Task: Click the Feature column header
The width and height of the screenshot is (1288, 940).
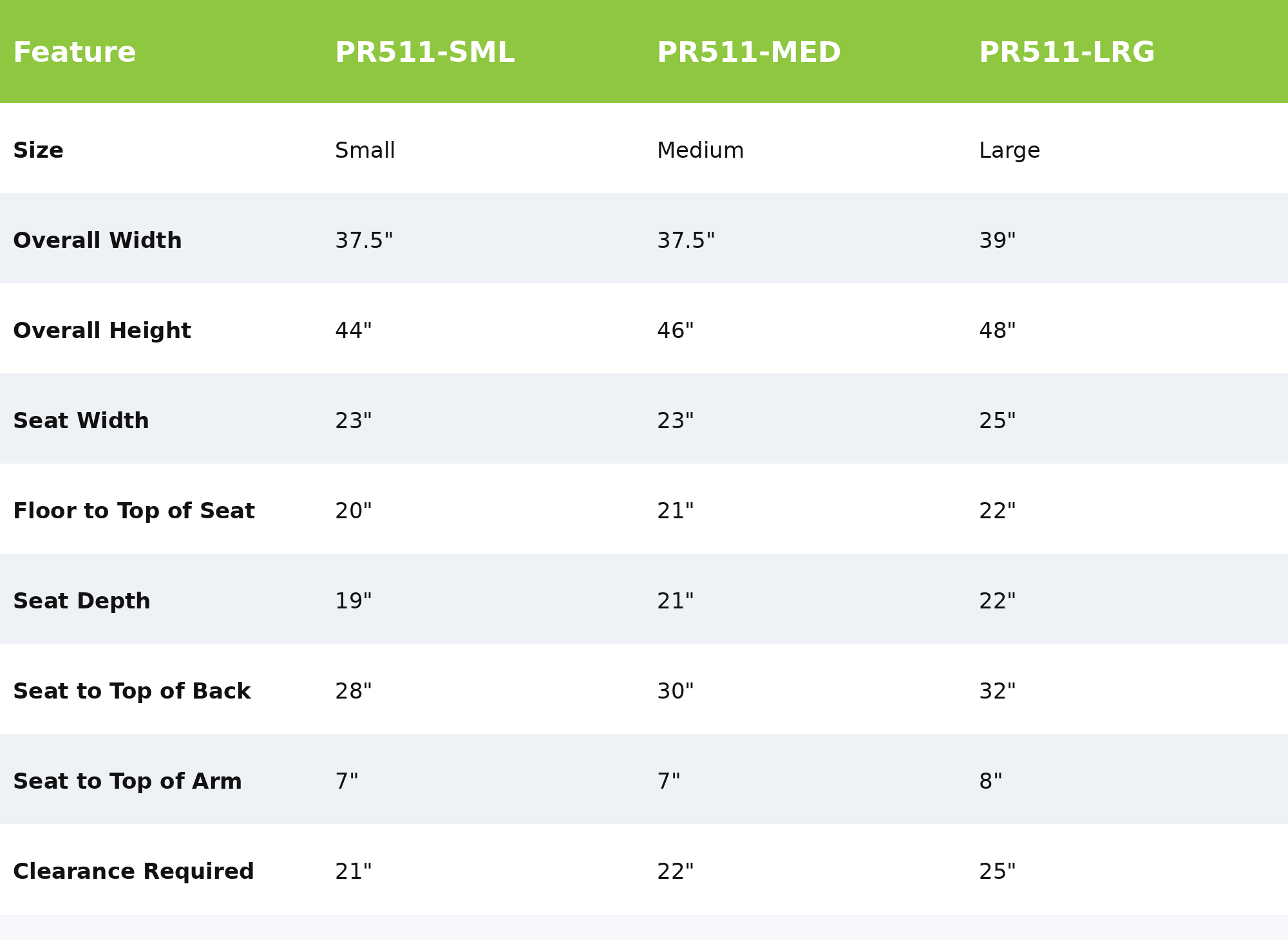Action: click(x=75, y=53)
